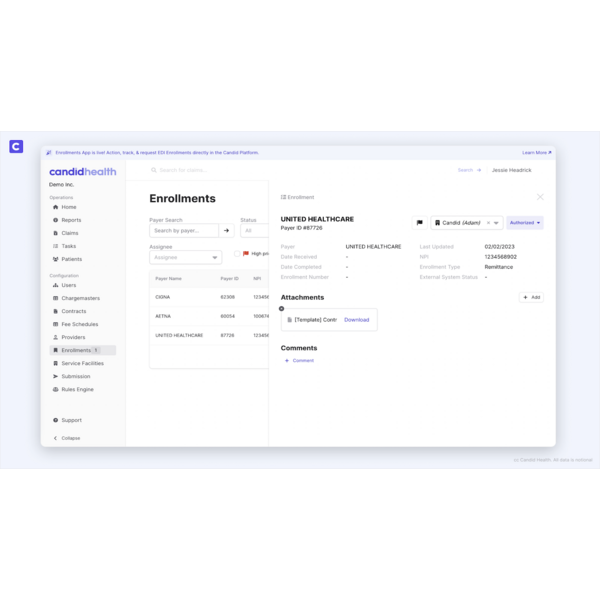Submit payer search arrow button
This screenshot has height=600, width=600.
point(227,230)
